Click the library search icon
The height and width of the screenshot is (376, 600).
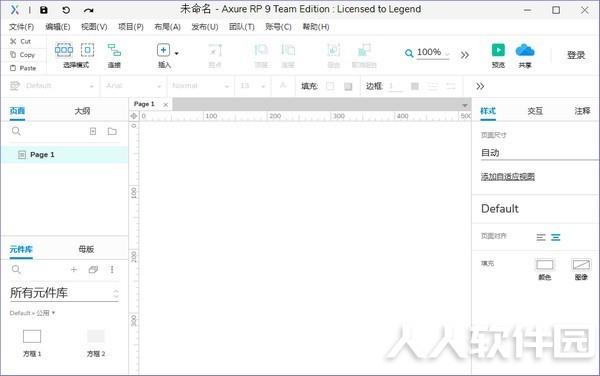(16, 269)
